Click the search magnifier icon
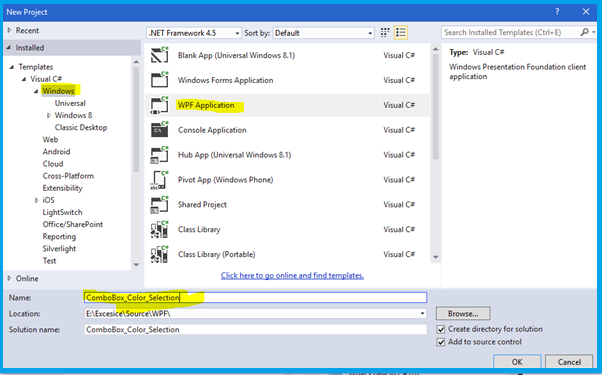 (585, 32)
